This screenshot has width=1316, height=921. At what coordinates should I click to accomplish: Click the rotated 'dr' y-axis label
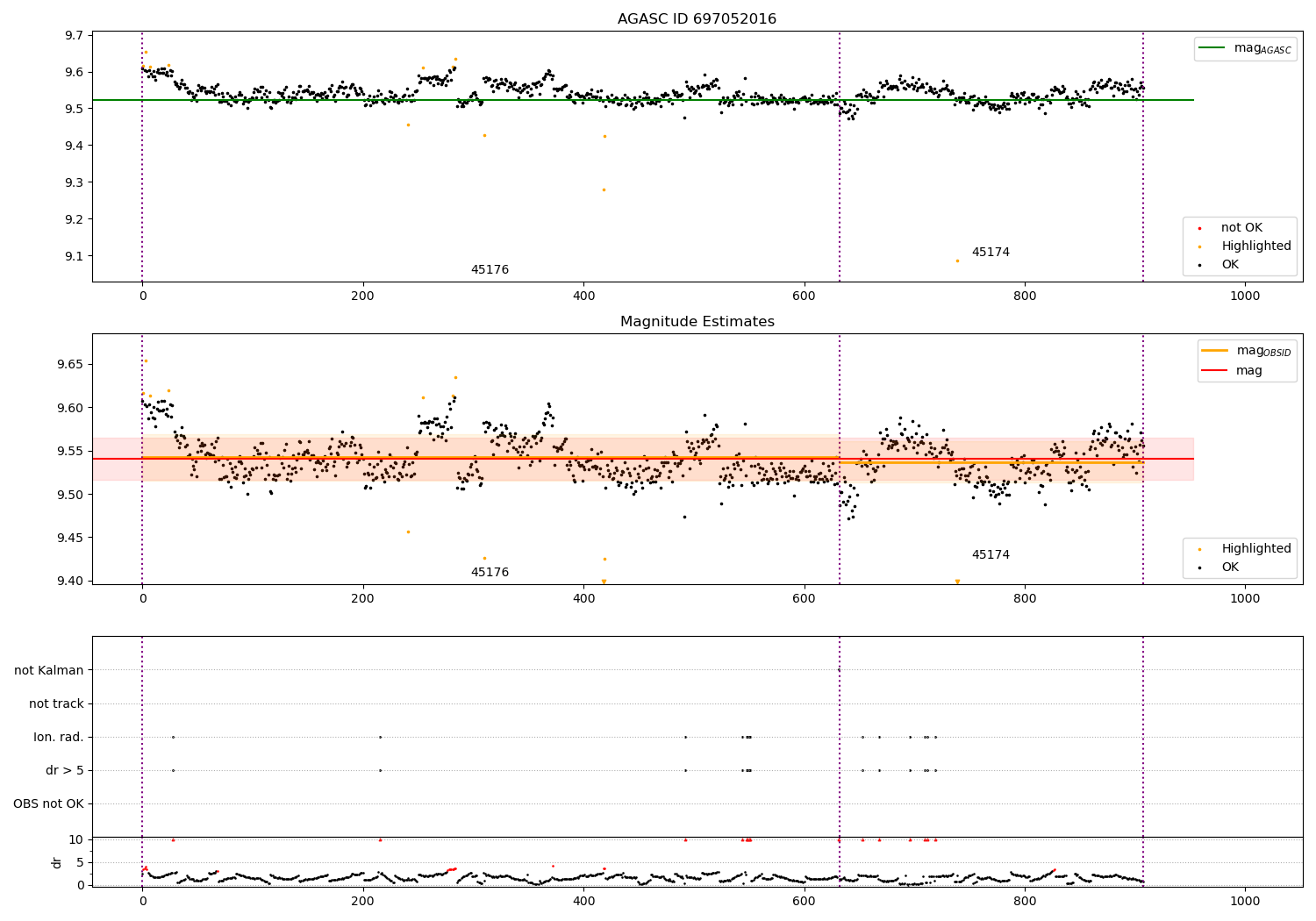pyautogui.click(x=57, y=862)
